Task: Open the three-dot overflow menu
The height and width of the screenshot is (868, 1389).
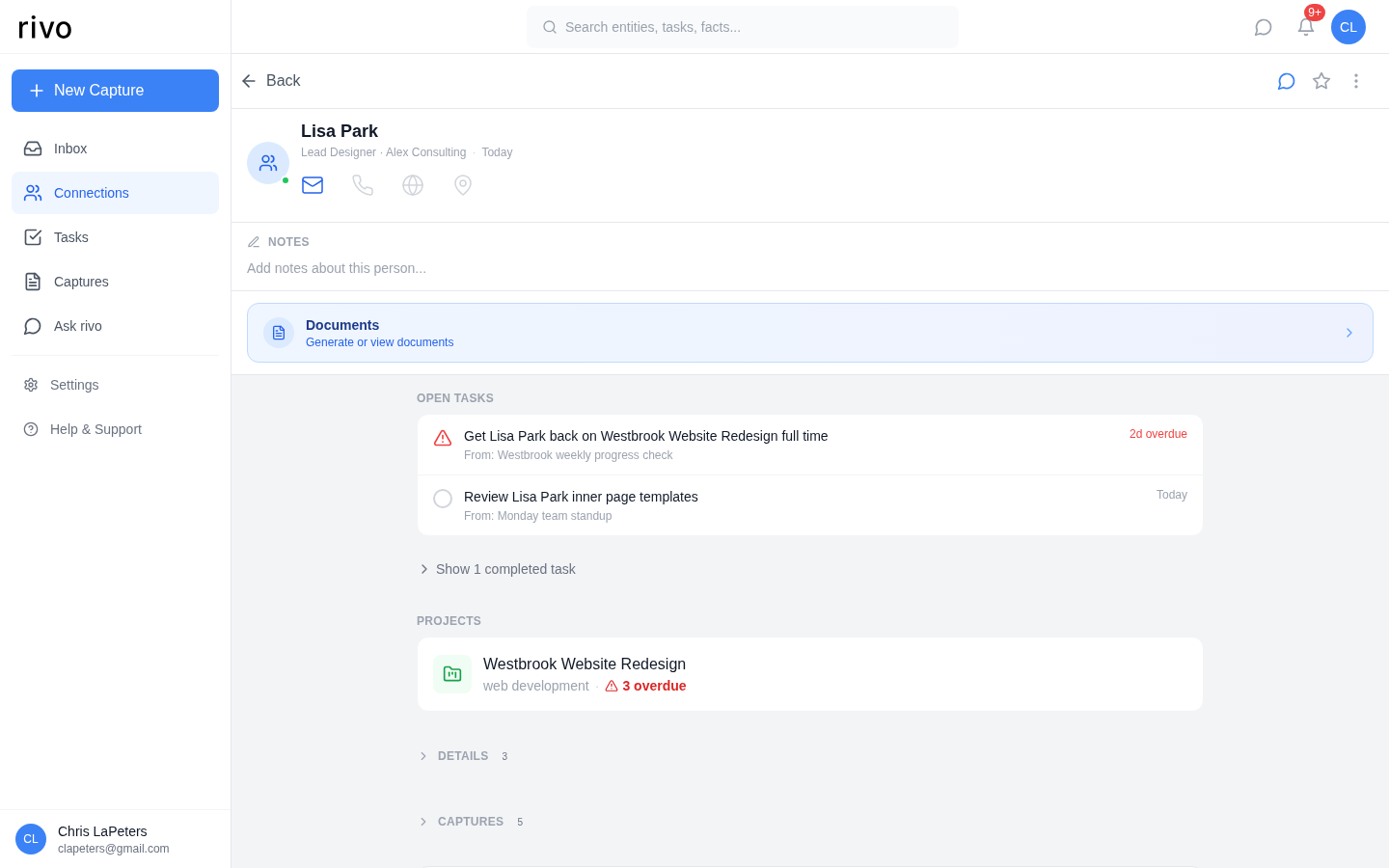Action: click(x=1356, y=81)
